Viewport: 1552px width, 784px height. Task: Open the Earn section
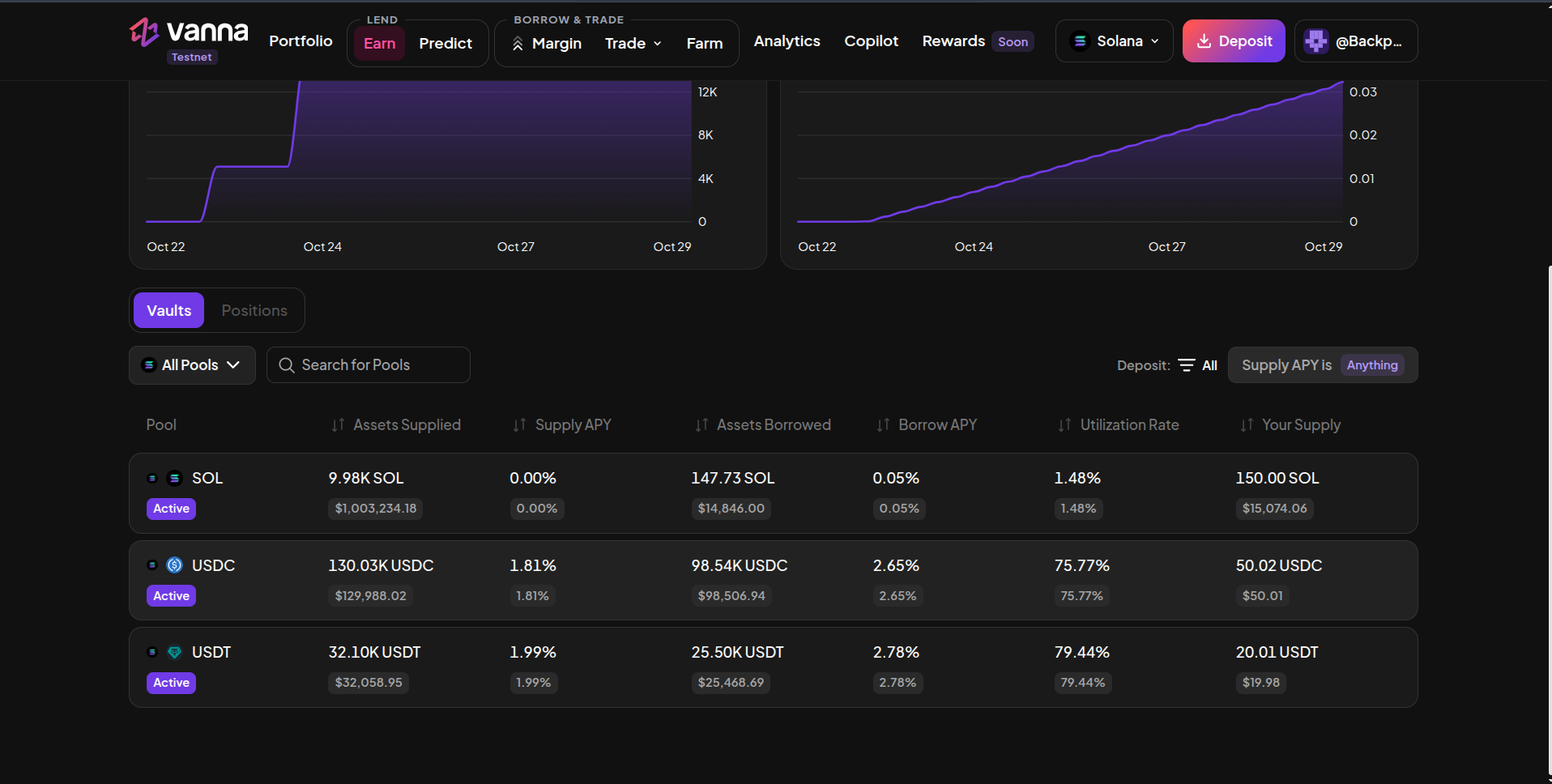[379, 44]
